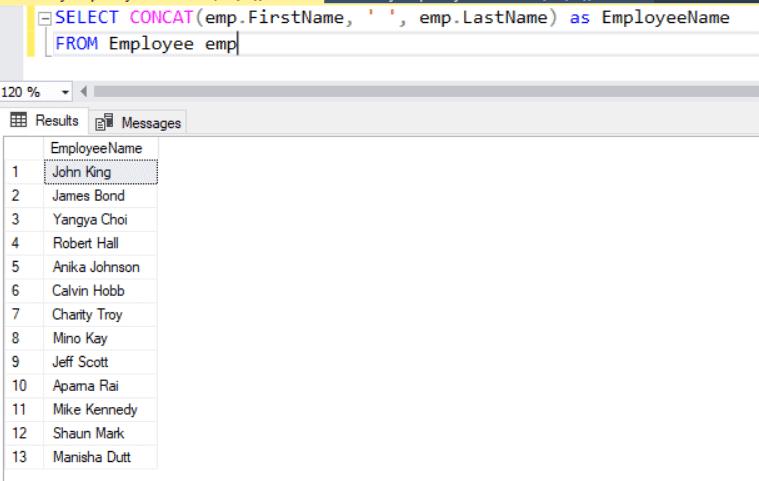
Task: Click the editor horizontal scrollbar track
Action: pyautogui.click(x=420, y=92)
